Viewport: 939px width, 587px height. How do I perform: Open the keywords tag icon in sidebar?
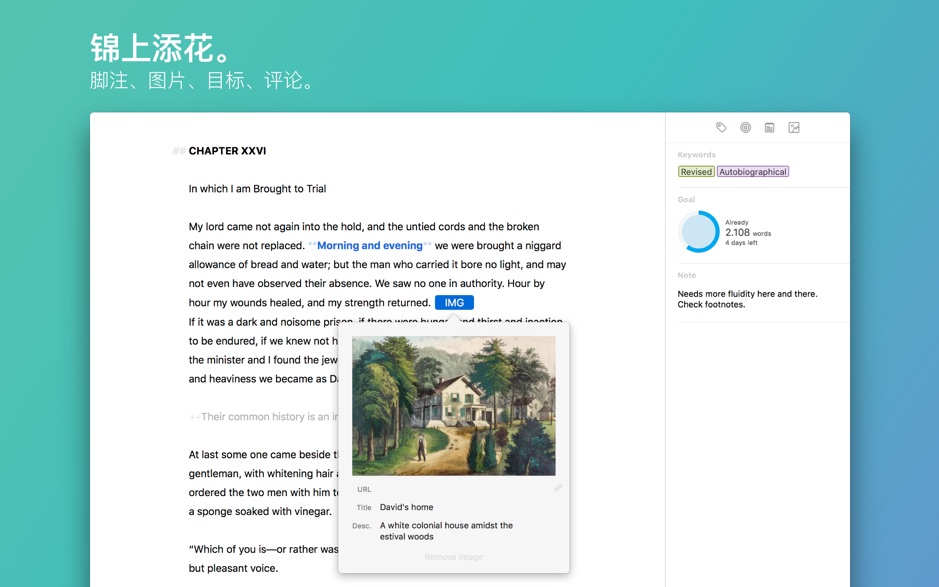[x=721, y=128]
